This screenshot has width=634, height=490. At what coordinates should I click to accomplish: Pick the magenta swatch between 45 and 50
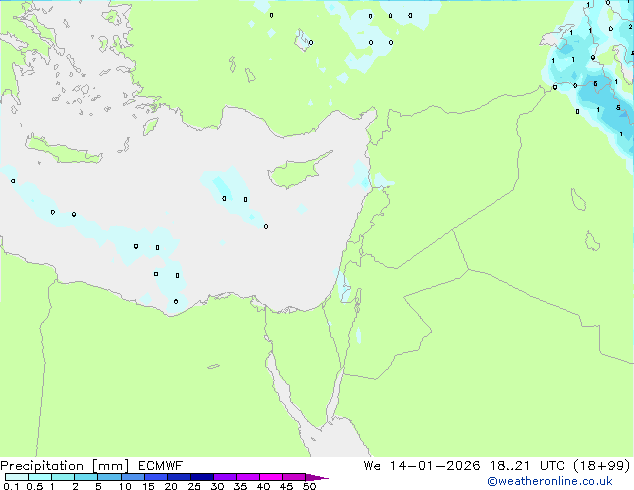coord(294,477)
